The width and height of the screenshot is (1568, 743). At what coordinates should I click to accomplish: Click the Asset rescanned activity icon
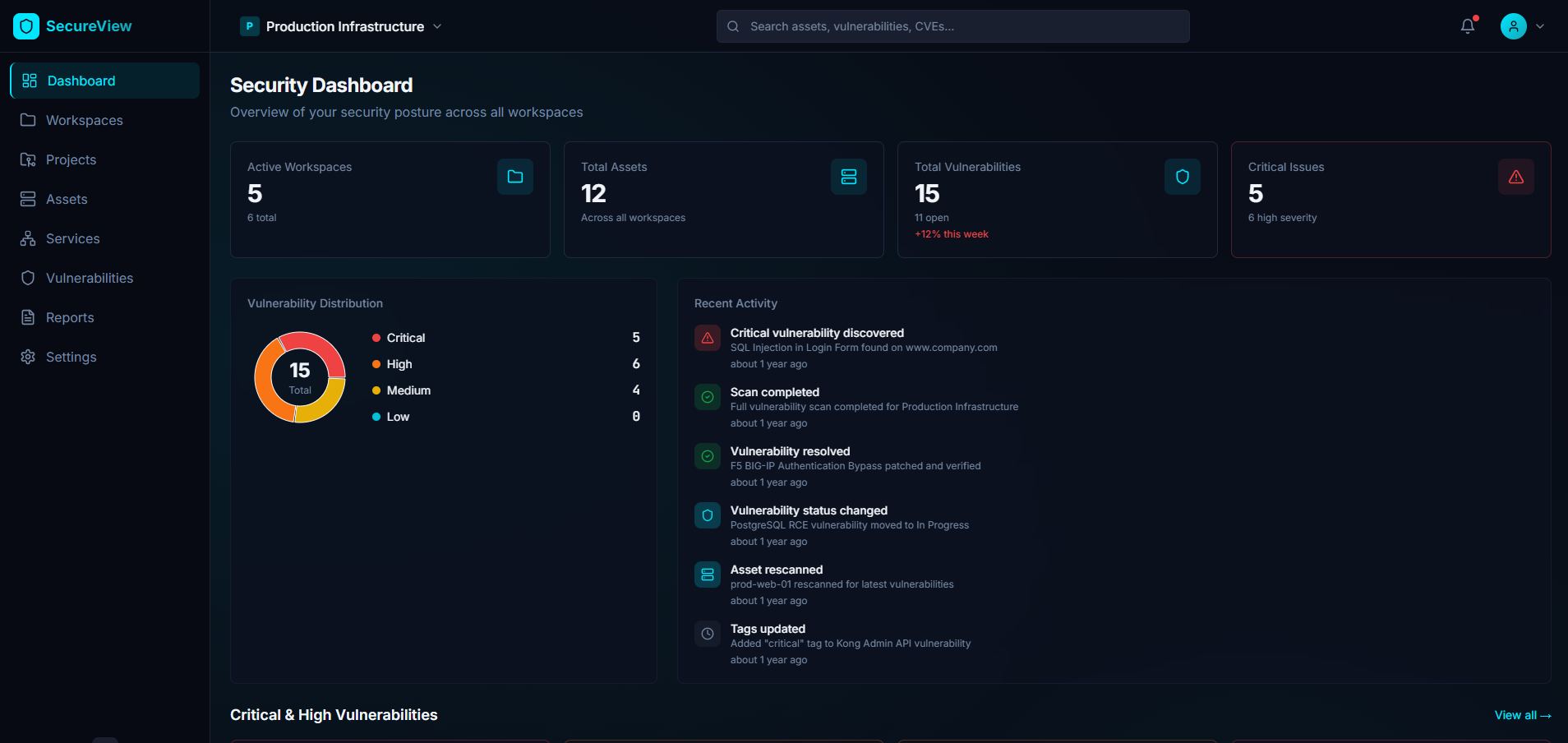click(x=708, y=575)
